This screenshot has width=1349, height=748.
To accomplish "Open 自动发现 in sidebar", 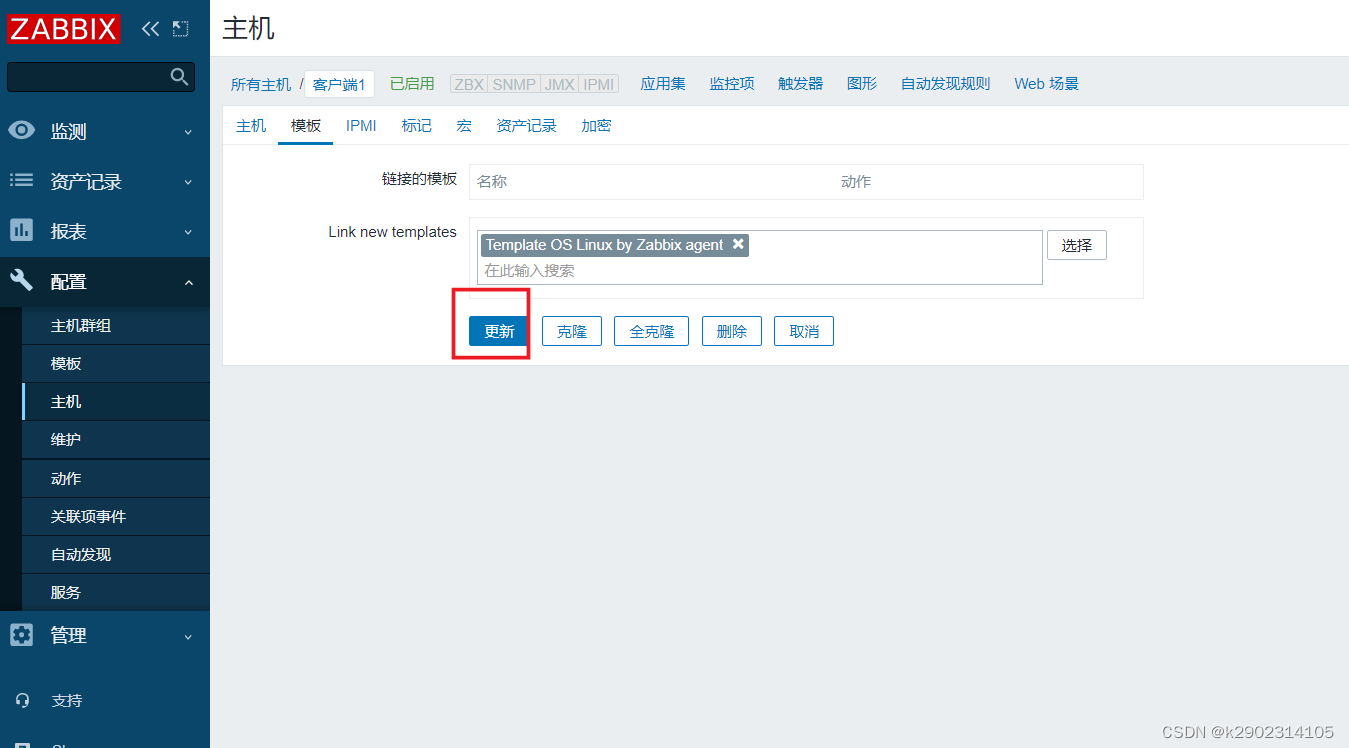I will [x=115, y=555].
